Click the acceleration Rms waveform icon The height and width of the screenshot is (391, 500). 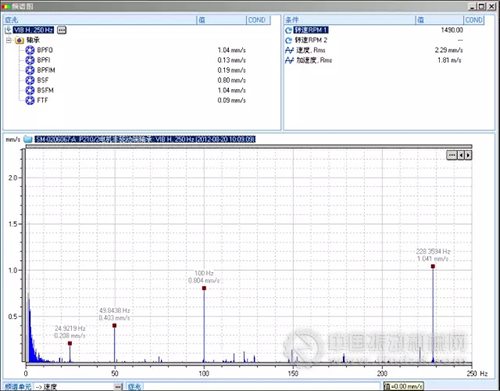click(289, 60)
